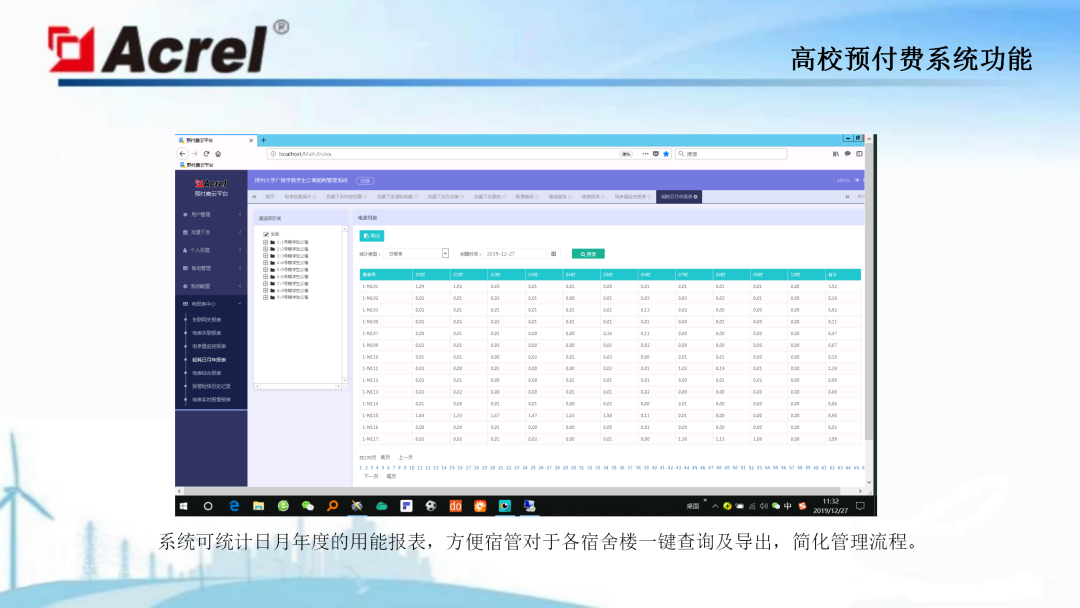Click the browser search box
This screenshot has width=1080, height=608.
point(730,154)
